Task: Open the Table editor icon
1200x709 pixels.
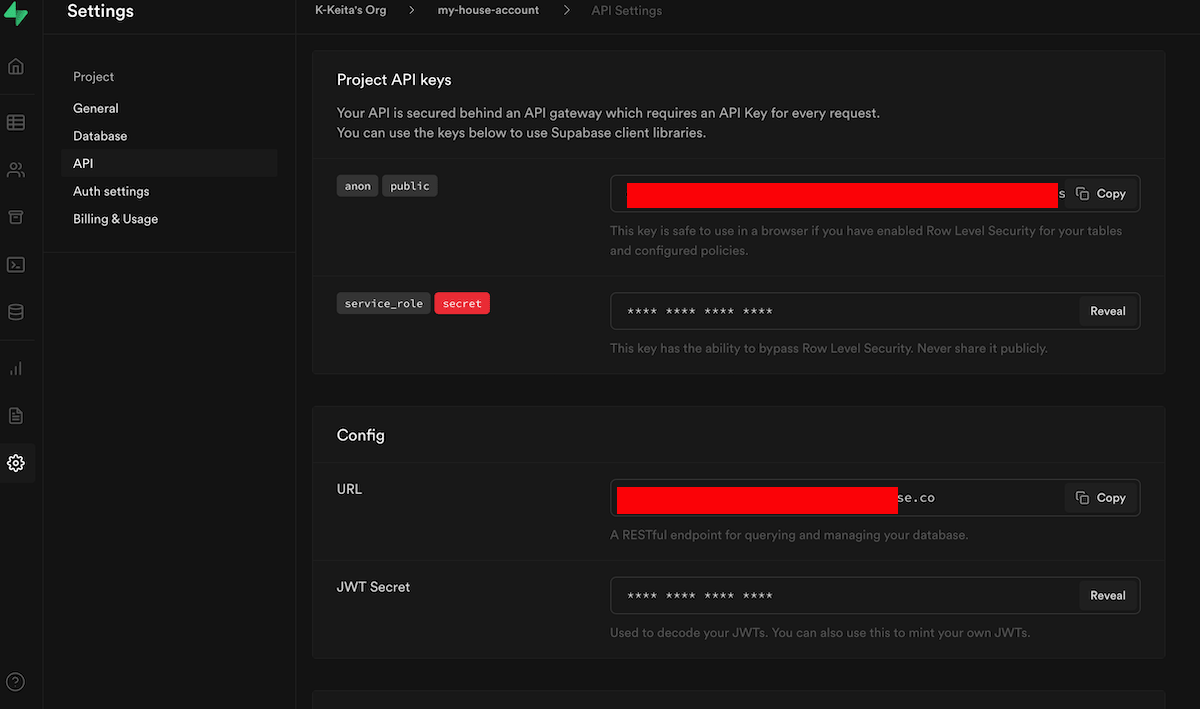Action: 16,123
